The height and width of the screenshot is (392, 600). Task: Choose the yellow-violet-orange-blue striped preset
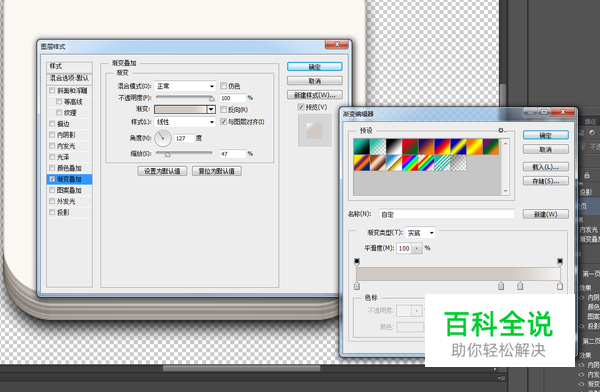(x=362, y=163)
